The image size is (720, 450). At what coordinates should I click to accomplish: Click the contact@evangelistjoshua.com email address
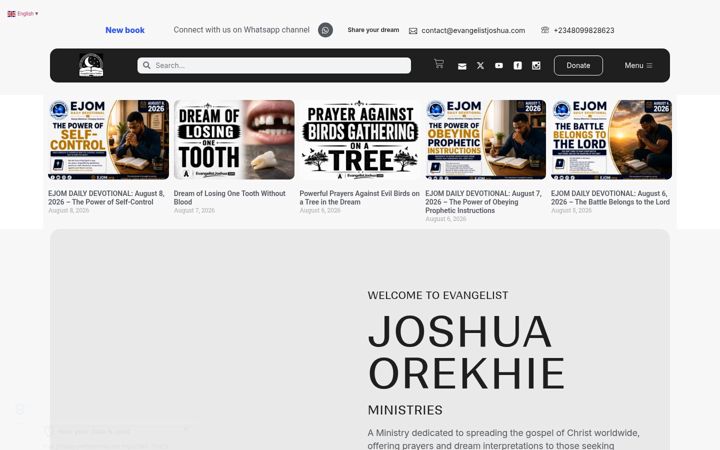point(473,30)
